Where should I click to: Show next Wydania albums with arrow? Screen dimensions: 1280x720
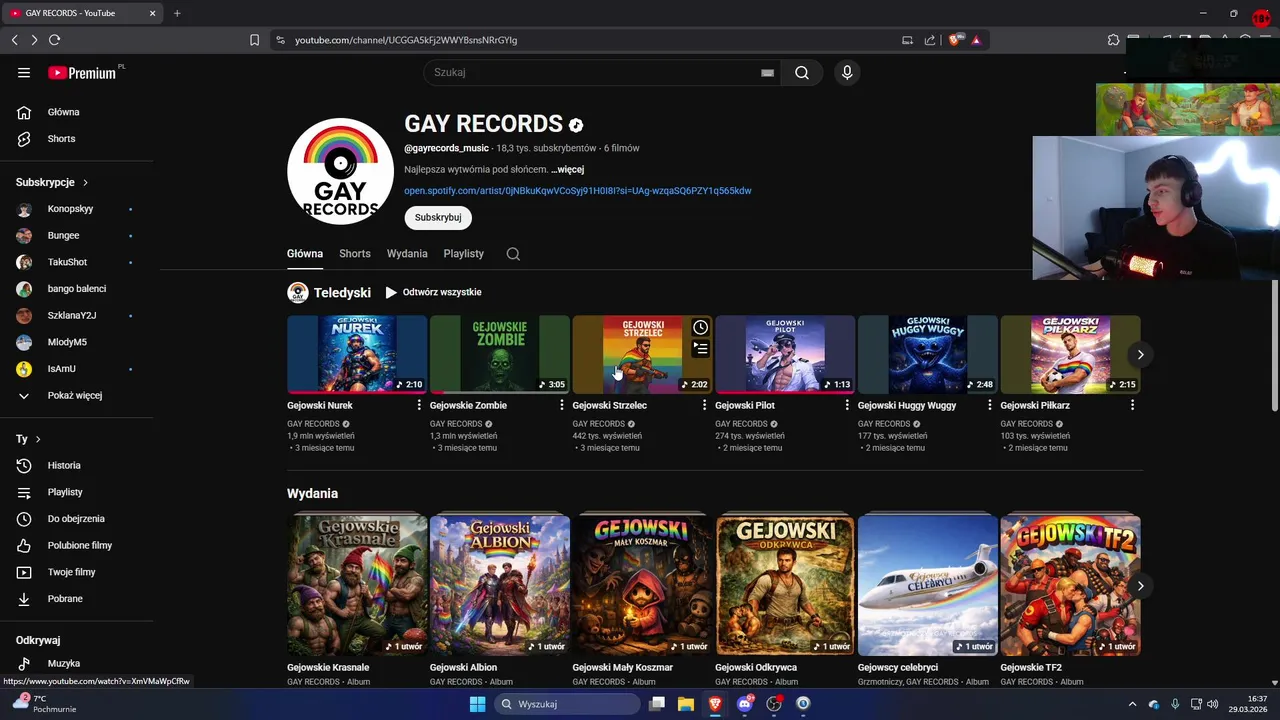(1140, 586)
